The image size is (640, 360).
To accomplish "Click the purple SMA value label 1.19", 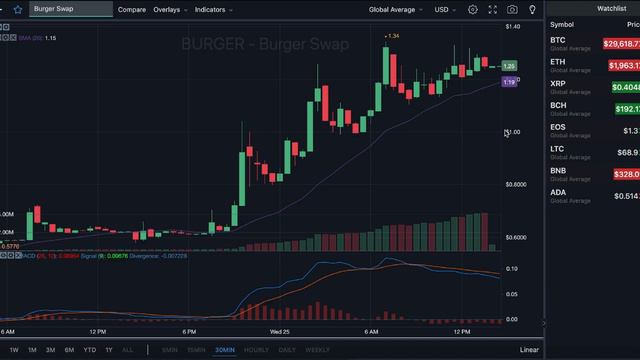I will point(509,82).
